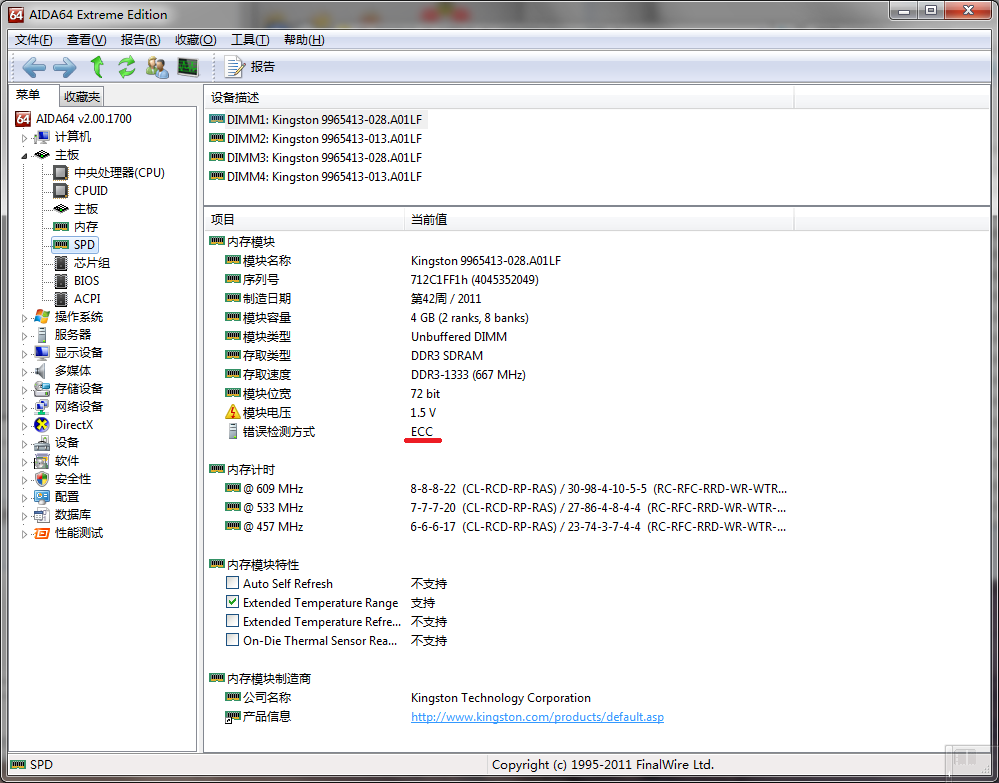Select the 主板 child entry under motherboard
Viewport: 999px width, 783px height.
point(85,208)
